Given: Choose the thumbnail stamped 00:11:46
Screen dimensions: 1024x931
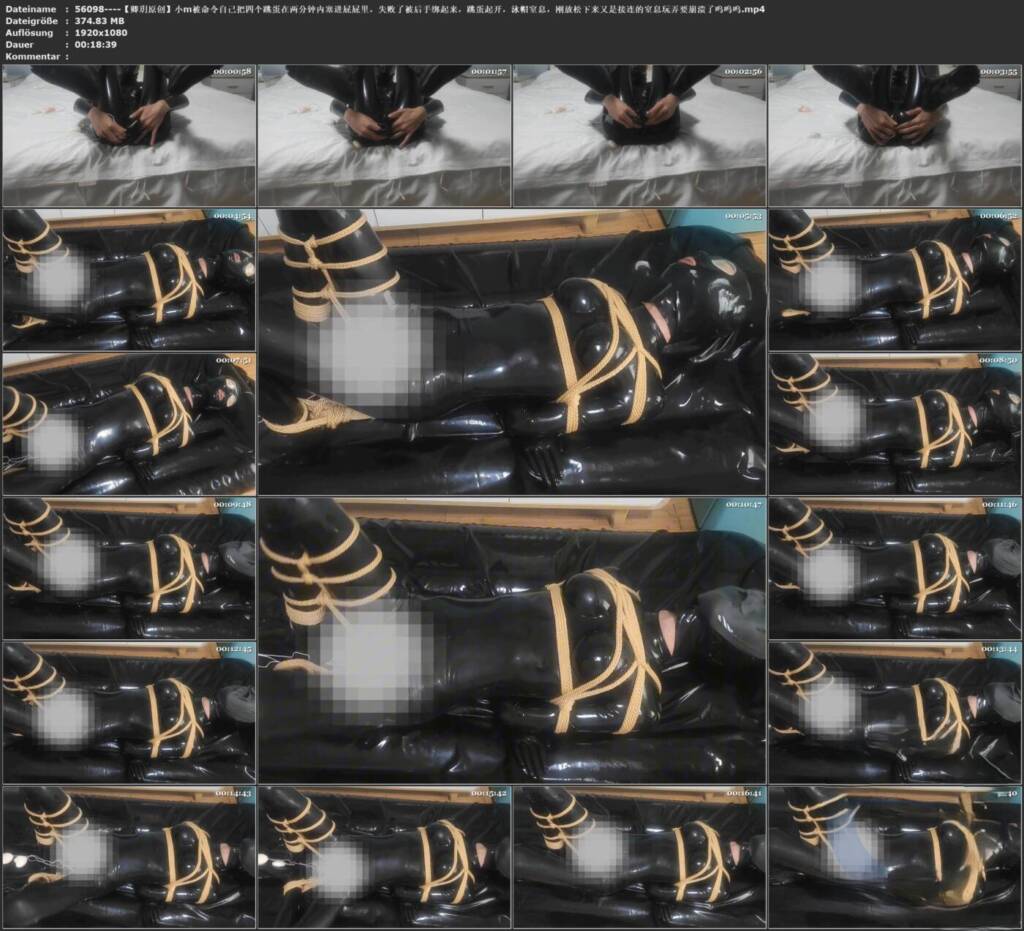Looking at the screenshot, I should click(895, 568).
